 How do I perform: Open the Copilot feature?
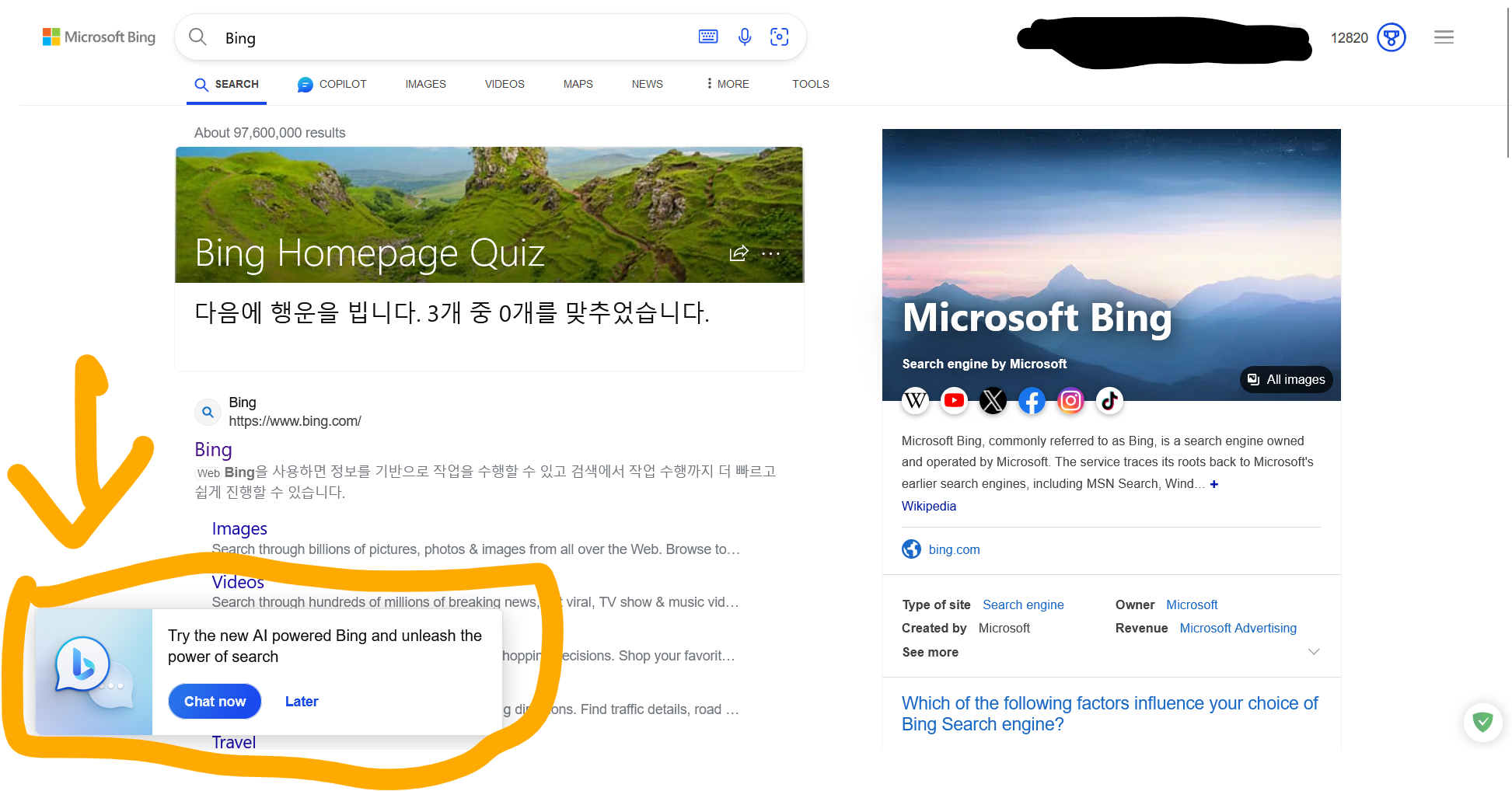point(331,83)
